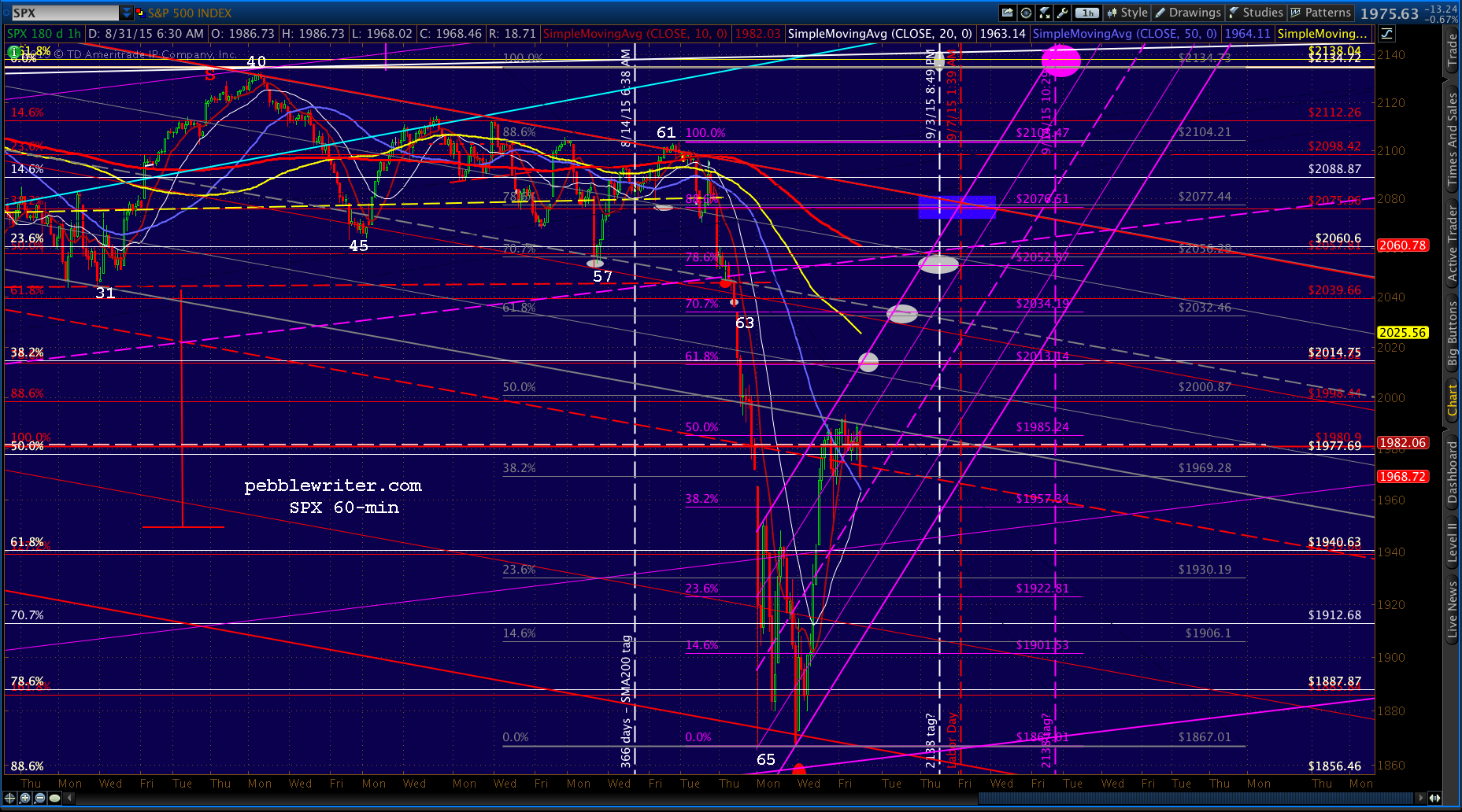Screen dimensions: 1462x812
Task: Click the SPX symbol input field
Action: (65, 13)
